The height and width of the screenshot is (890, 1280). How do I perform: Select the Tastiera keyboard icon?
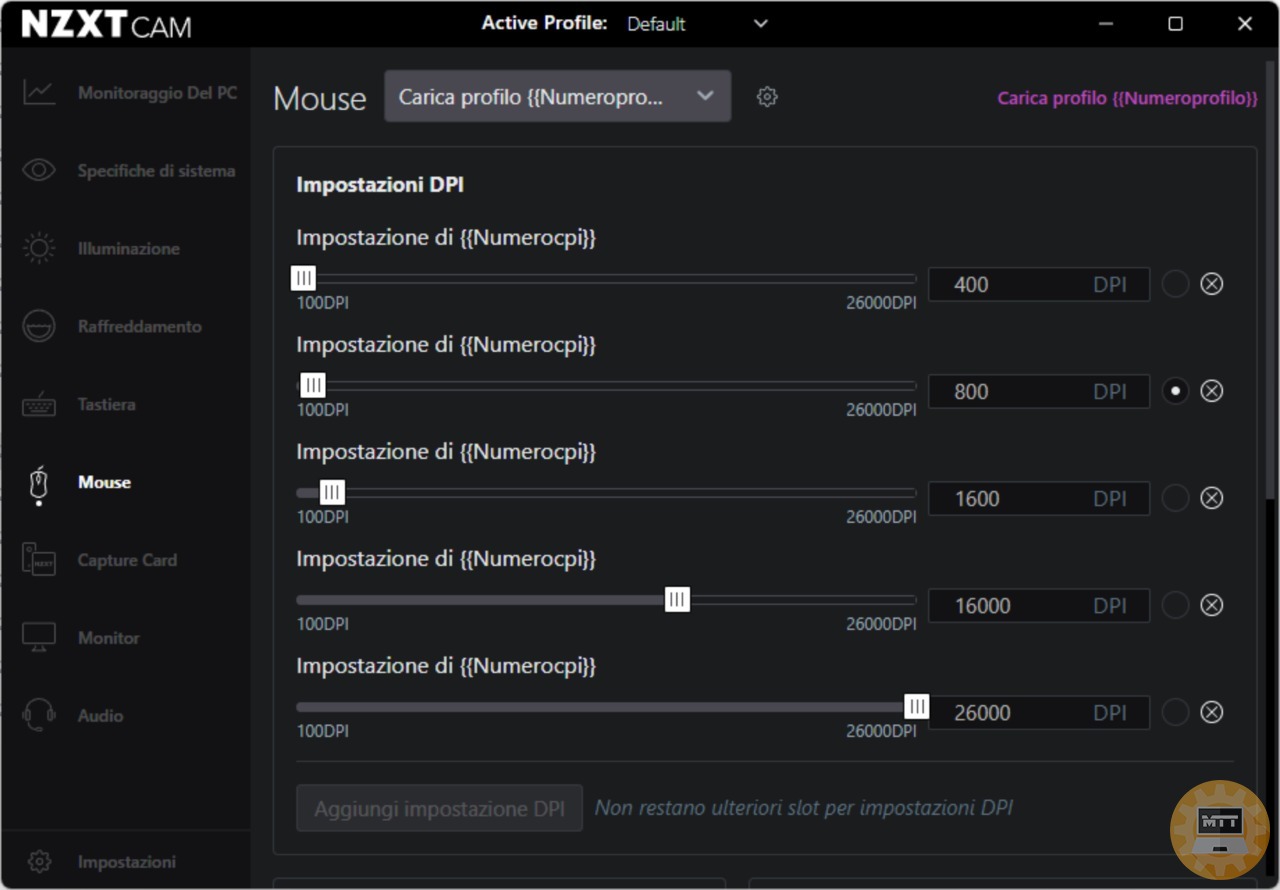pos(39,405)
